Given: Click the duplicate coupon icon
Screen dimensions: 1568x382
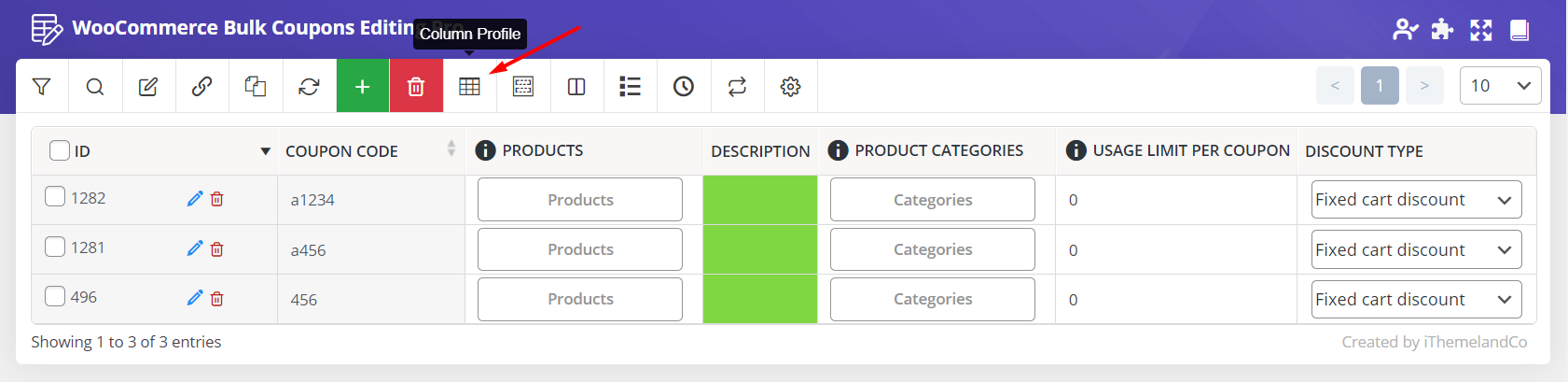Looking at the screenshot, I should (256, 87).
